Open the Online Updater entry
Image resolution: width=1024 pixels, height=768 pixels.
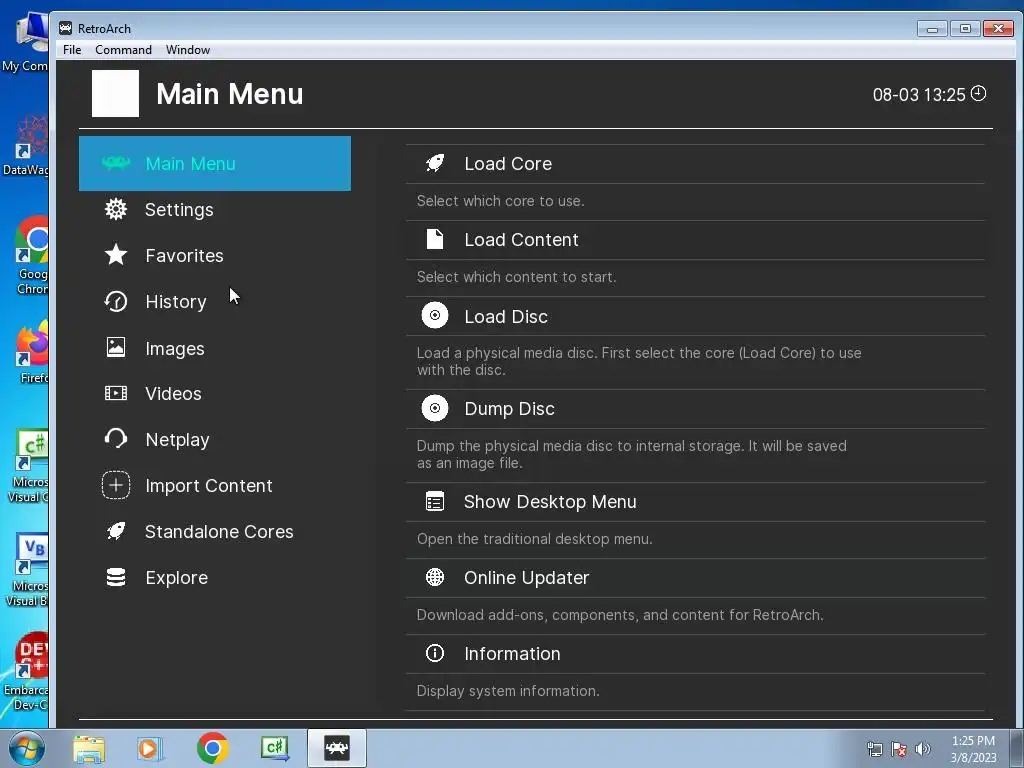(x=696, y=577)
